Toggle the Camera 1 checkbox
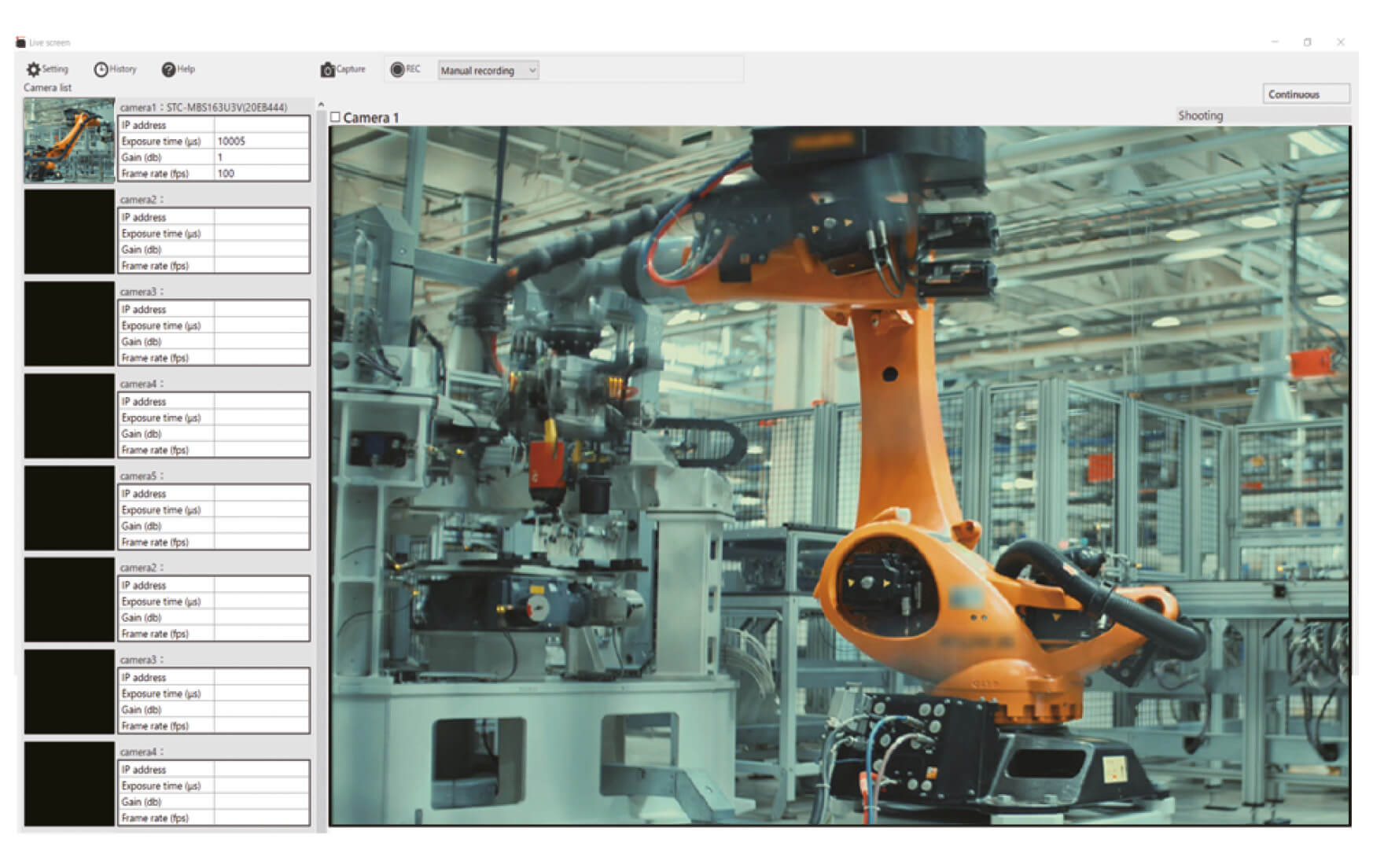1373x868 pixels. (x=336, y=117)
